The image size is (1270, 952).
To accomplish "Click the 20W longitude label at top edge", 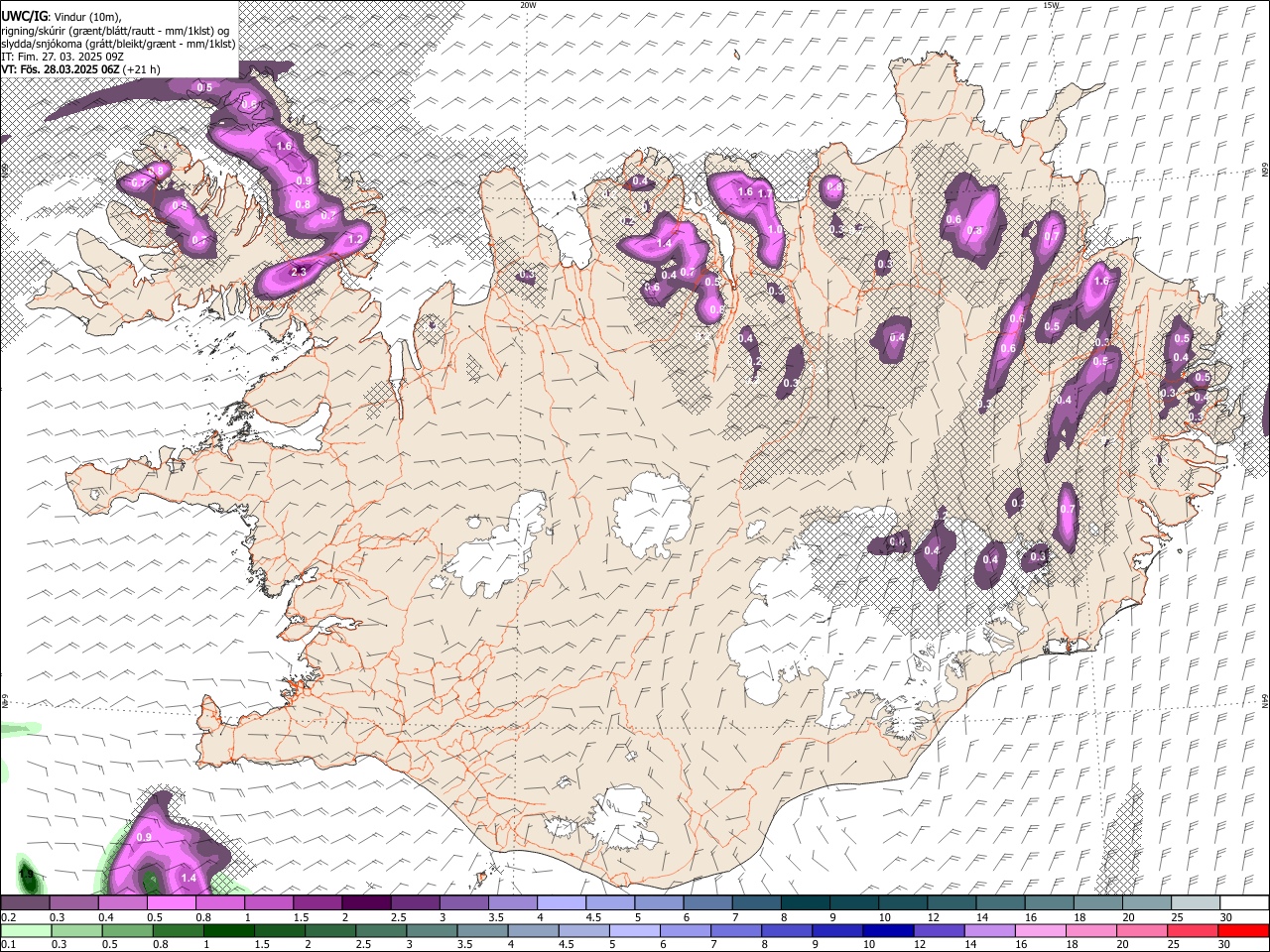I will point(528,5).
